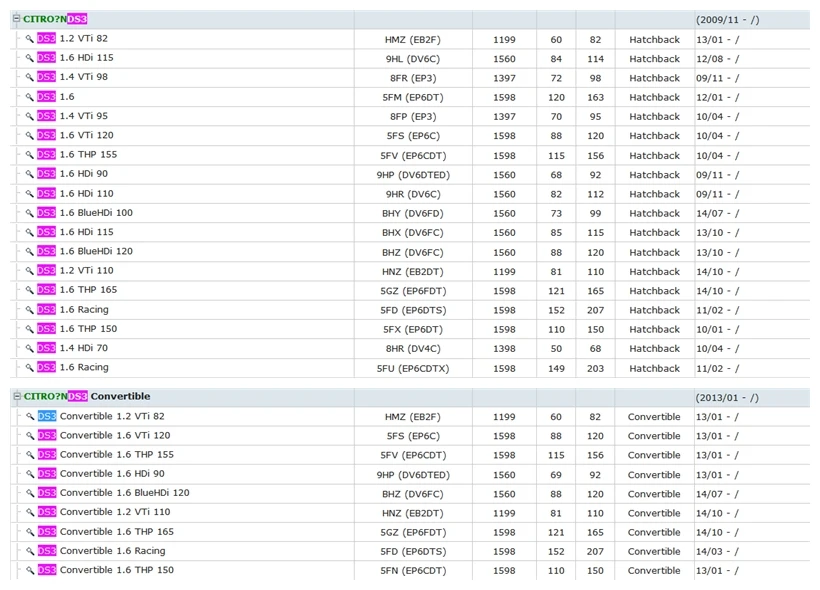Click magnifier beside DS3 Convertible 1.6 BlueHDi 120
Viewport: 820px width, 590px height.
(30, 493)
